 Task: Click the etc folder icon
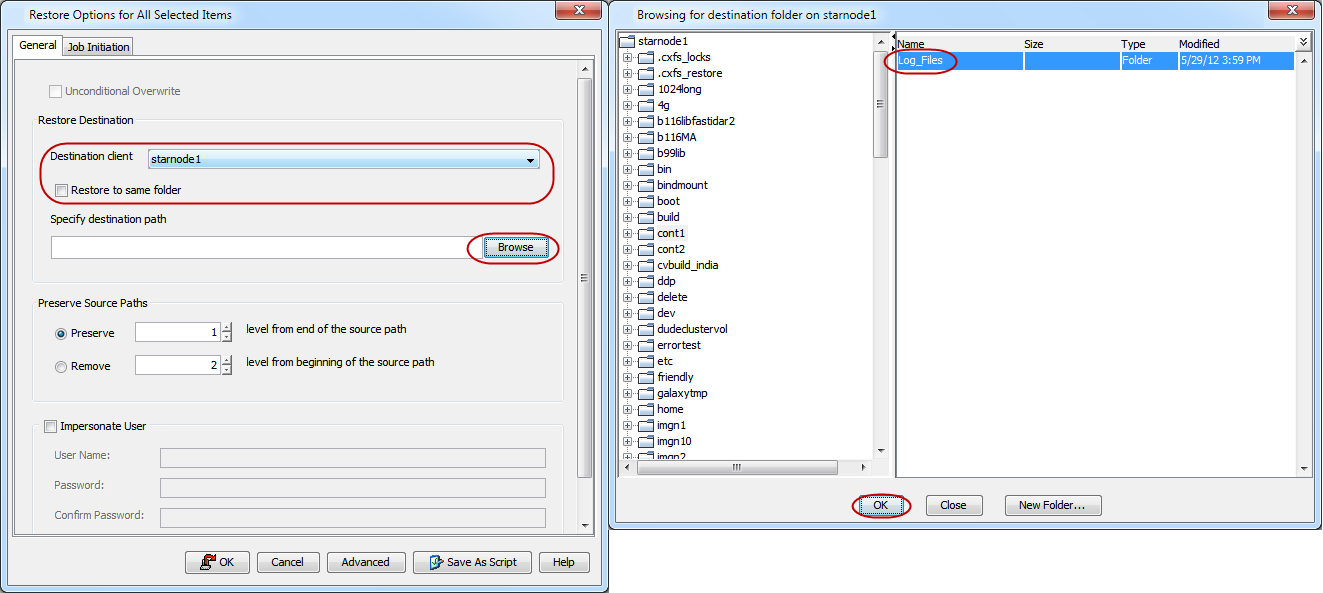pos(644,361)
